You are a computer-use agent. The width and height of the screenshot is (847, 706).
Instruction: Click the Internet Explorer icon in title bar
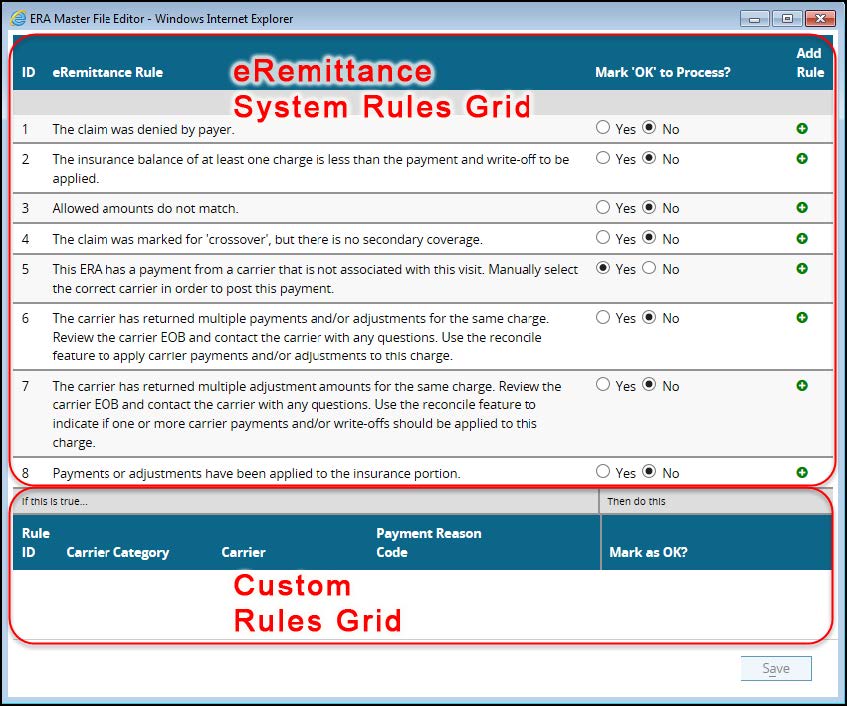[18, 19]
